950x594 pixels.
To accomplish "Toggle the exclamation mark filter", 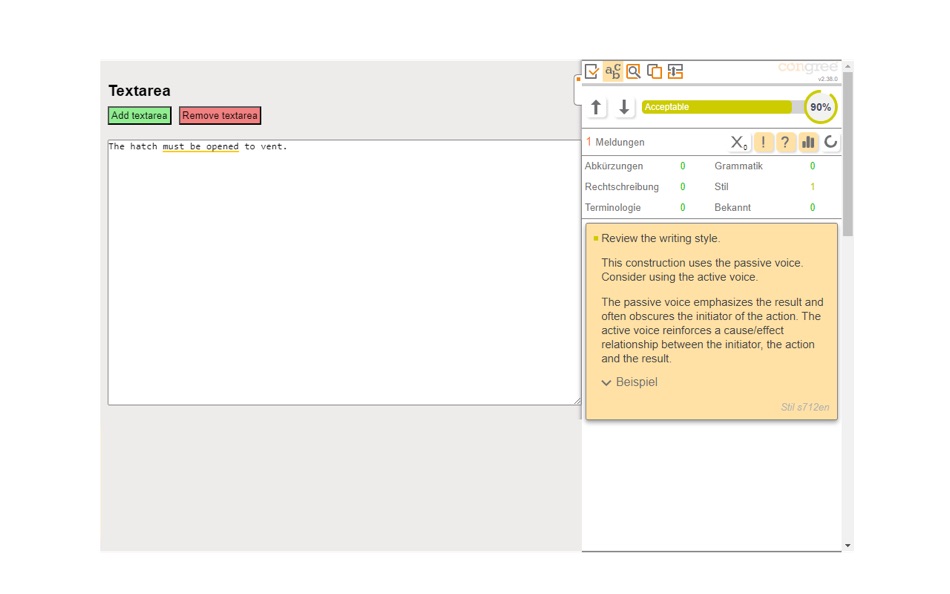I will pos(762,142).
